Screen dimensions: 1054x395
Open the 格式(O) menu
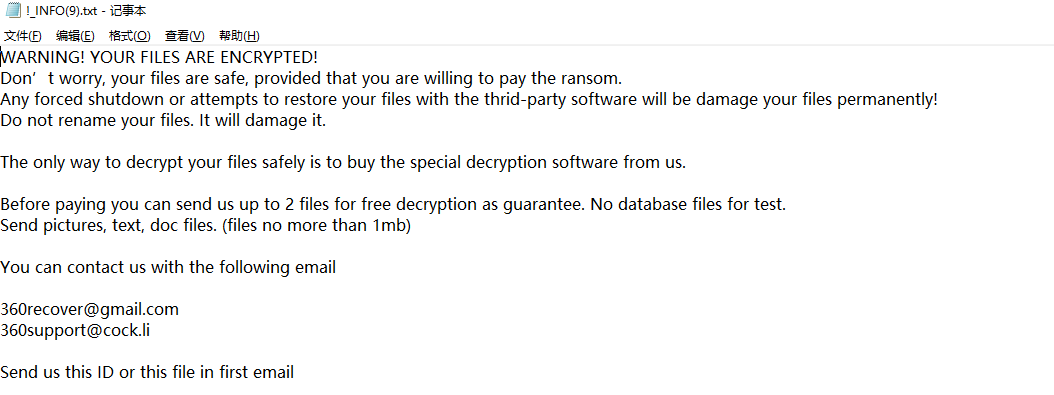tap(130, 36)
